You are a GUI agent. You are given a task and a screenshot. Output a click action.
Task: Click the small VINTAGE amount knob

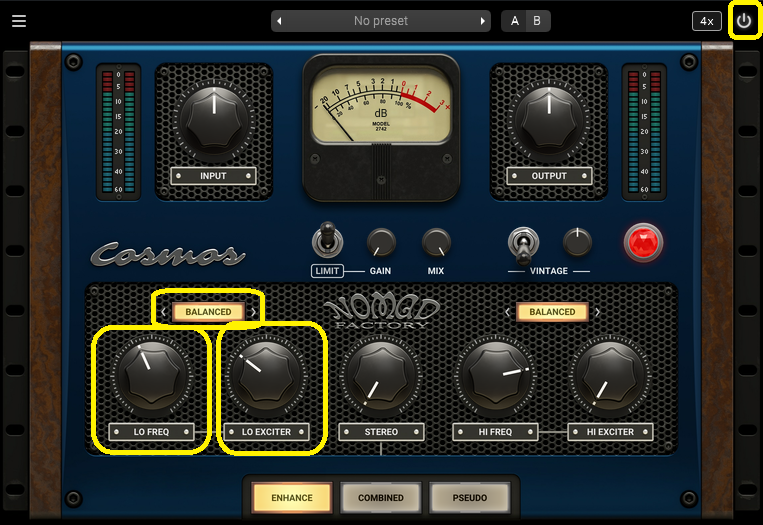point(577,241)
